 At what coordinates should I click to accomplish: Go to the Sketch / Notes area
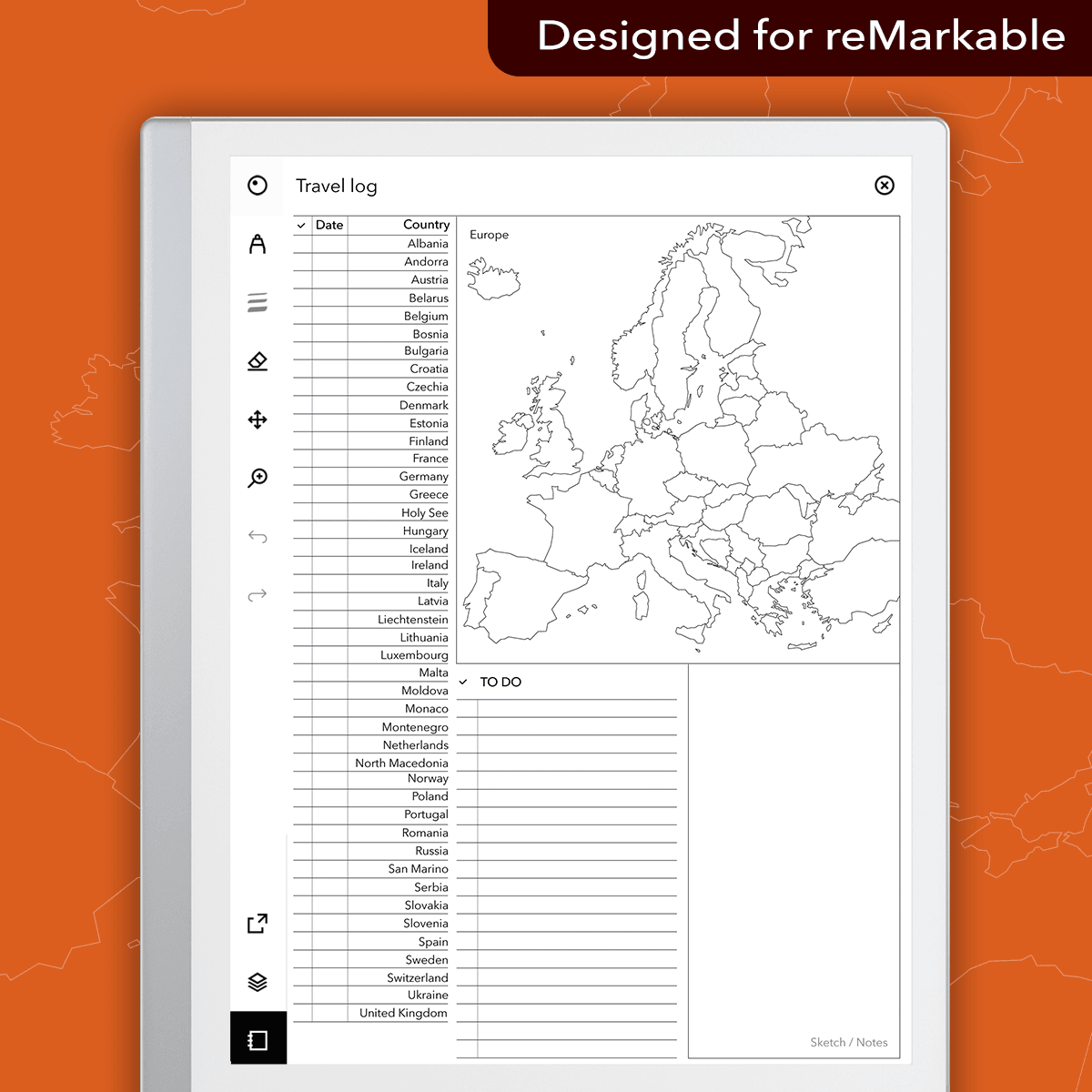[x=850, y=1043]
